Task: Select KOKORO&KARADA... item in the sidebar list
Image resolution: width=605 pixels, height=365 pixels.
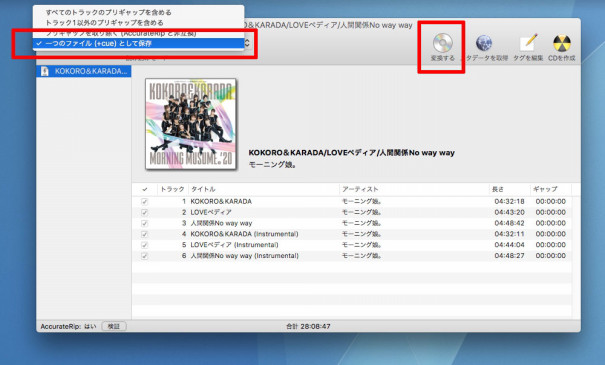Action: tap(84, 71)
